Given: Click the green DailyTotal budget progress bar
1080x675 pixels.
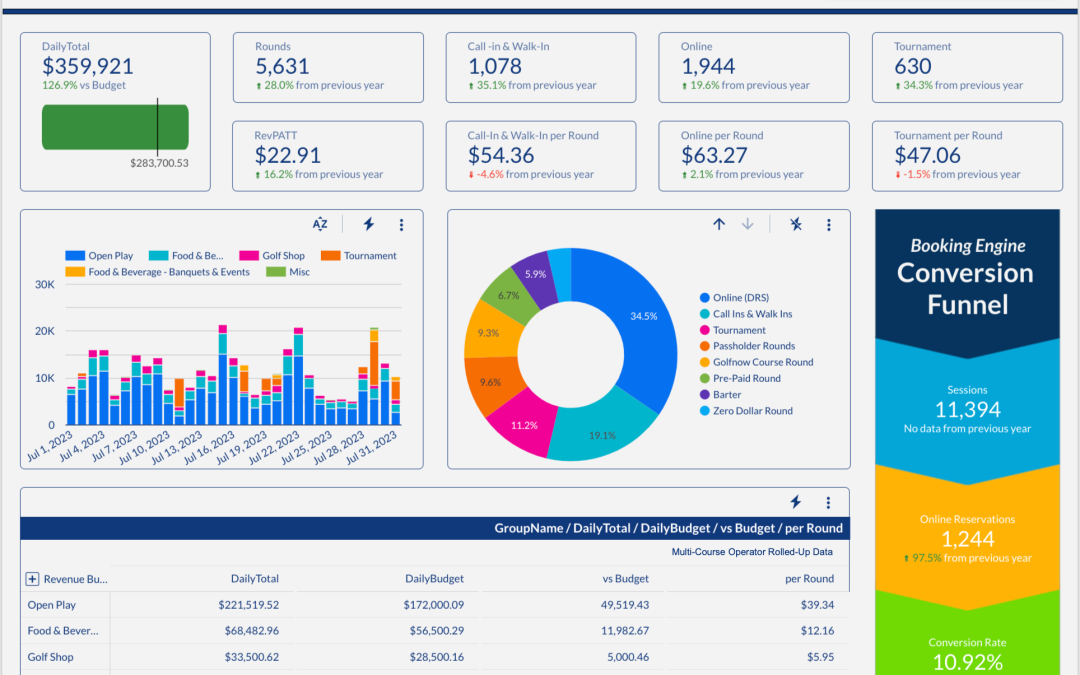Looking at the screenshot, I should point(115,127).
